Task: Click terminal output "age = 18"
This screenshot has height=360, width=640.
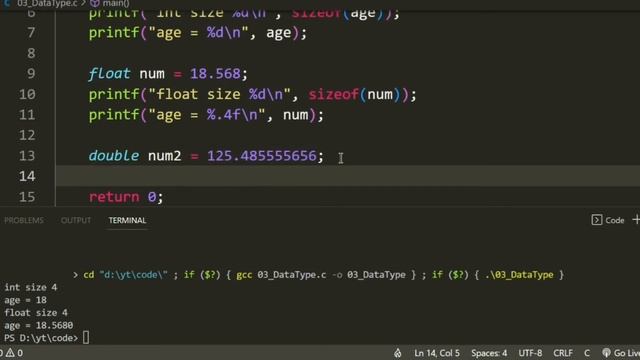Action: (x=25, y=300)
